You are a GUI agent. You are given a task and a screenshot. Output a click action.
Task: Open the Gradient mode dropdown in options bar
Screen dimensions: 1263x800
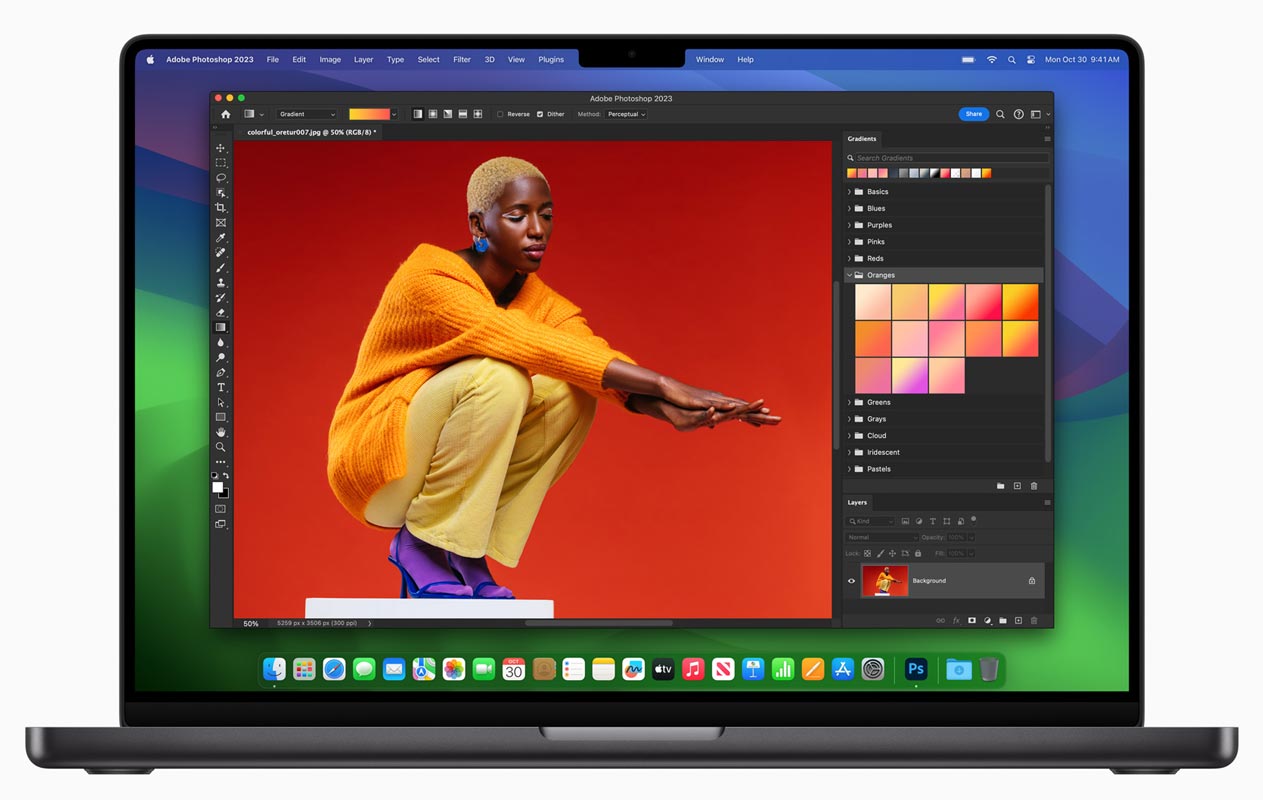coord(307,114)
